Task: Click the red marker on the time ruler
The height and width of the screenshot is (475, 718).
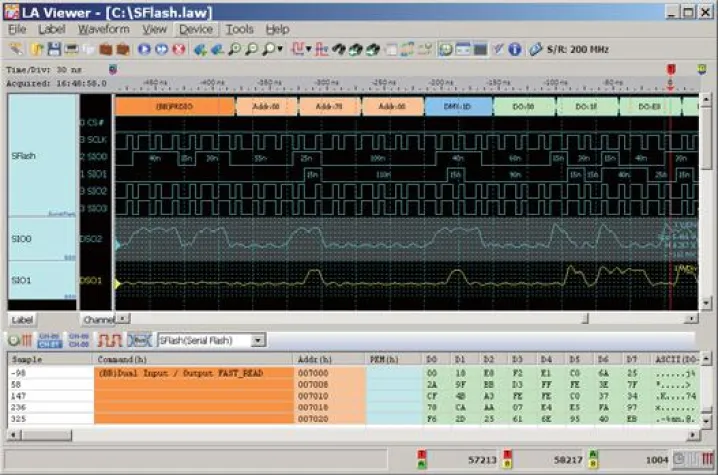Action: pyautogui.click(x=670, y=70)
